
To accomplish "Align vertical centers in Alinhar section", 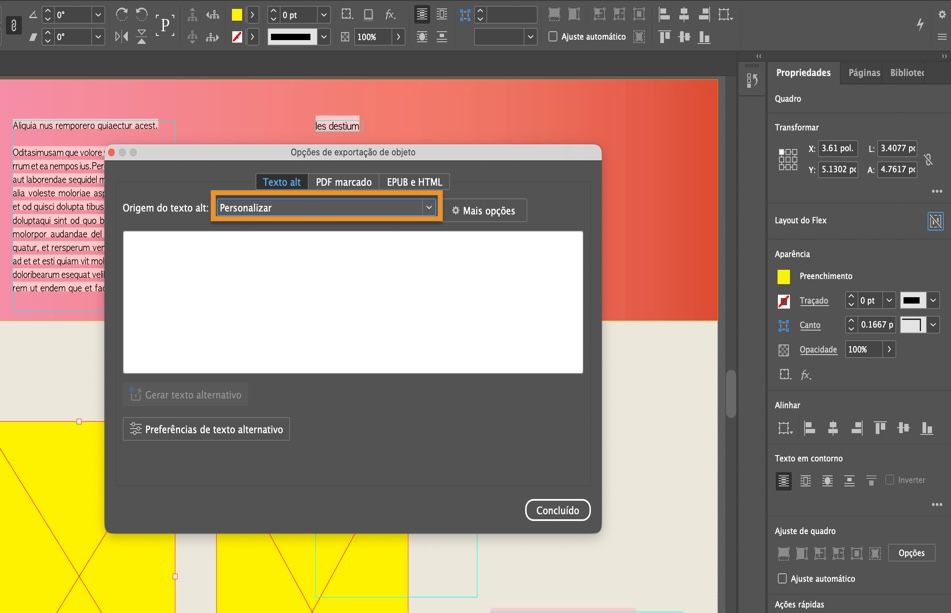I will 903,428.
